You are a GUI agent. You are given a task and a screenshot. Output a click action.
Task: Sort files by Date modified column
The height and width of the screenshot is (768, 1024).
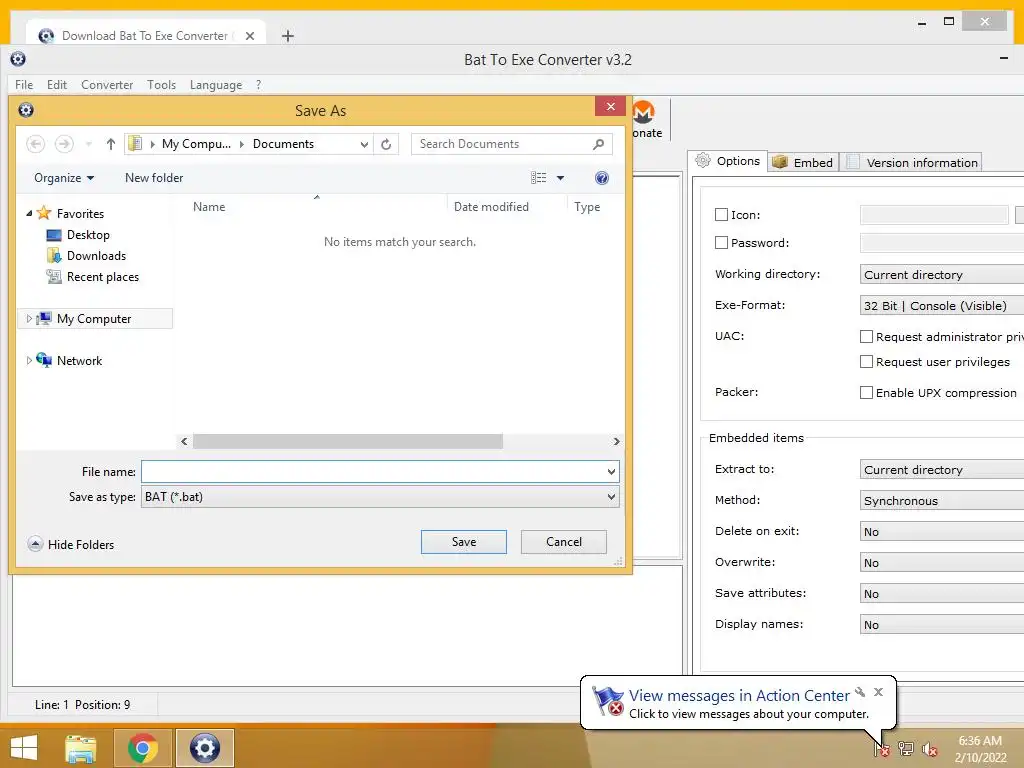491,206
